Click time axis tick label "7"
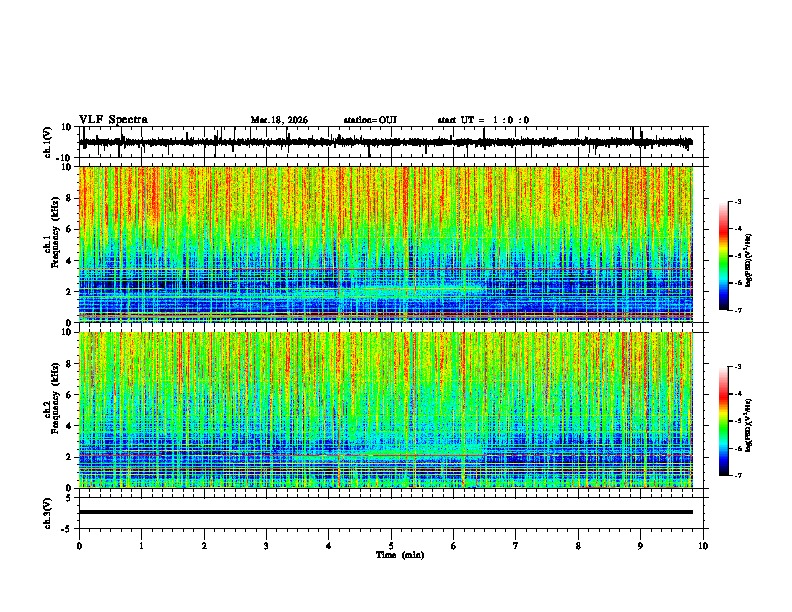This screenshot has width=792, height=612. click(x=516, y=546)
